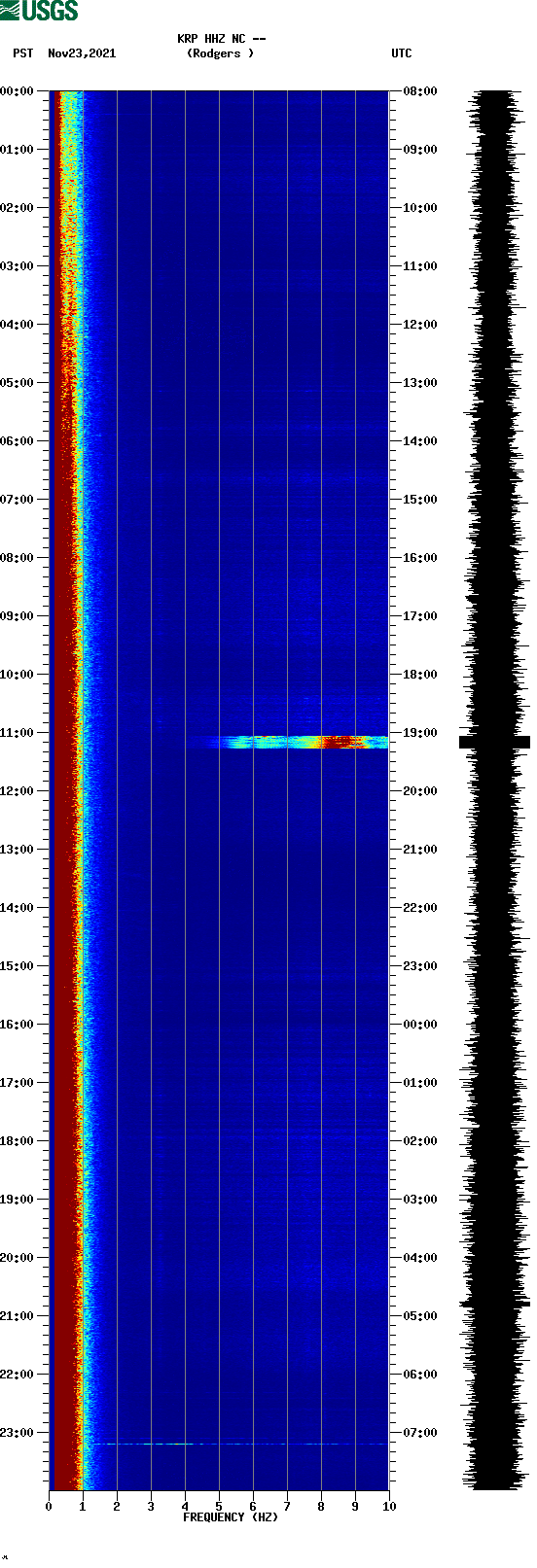Click the 02:00 PST time label
537x1568 pixels.
click(x=17, y=208)
